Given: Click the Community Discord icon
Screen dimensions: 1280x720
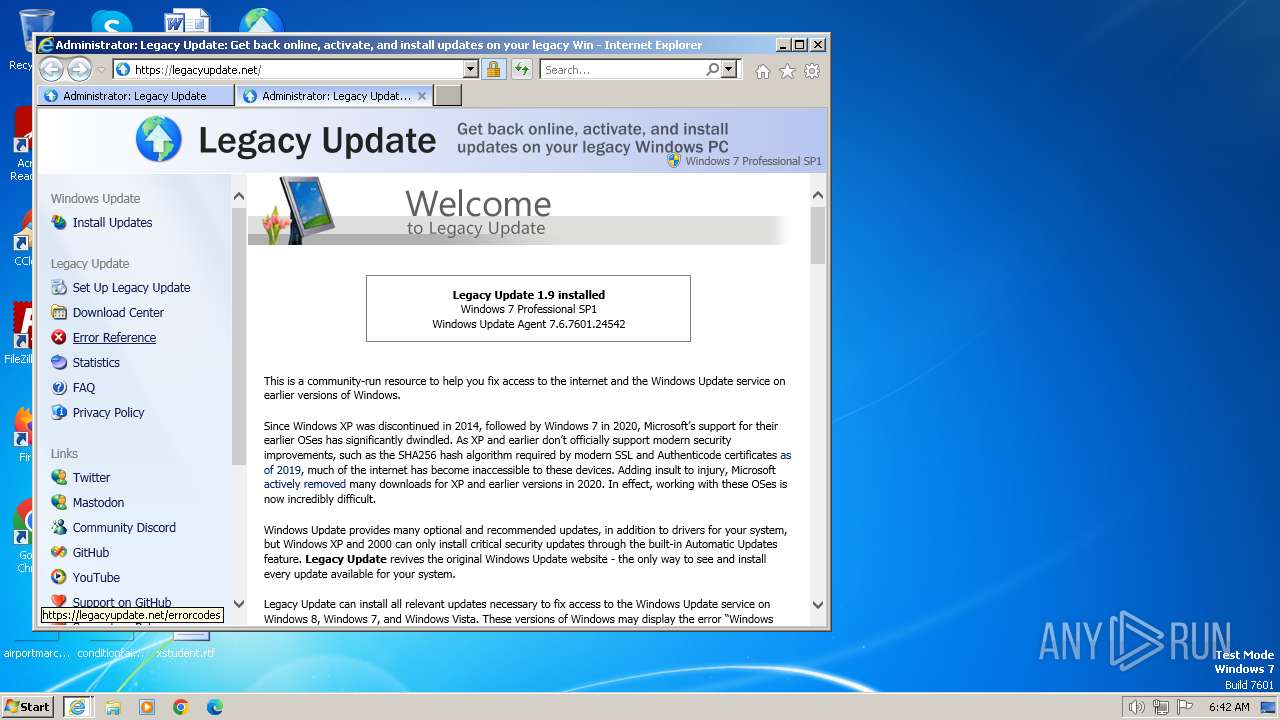Looking at the screenshot, I should pyautogui.click(x=59, y=527).
